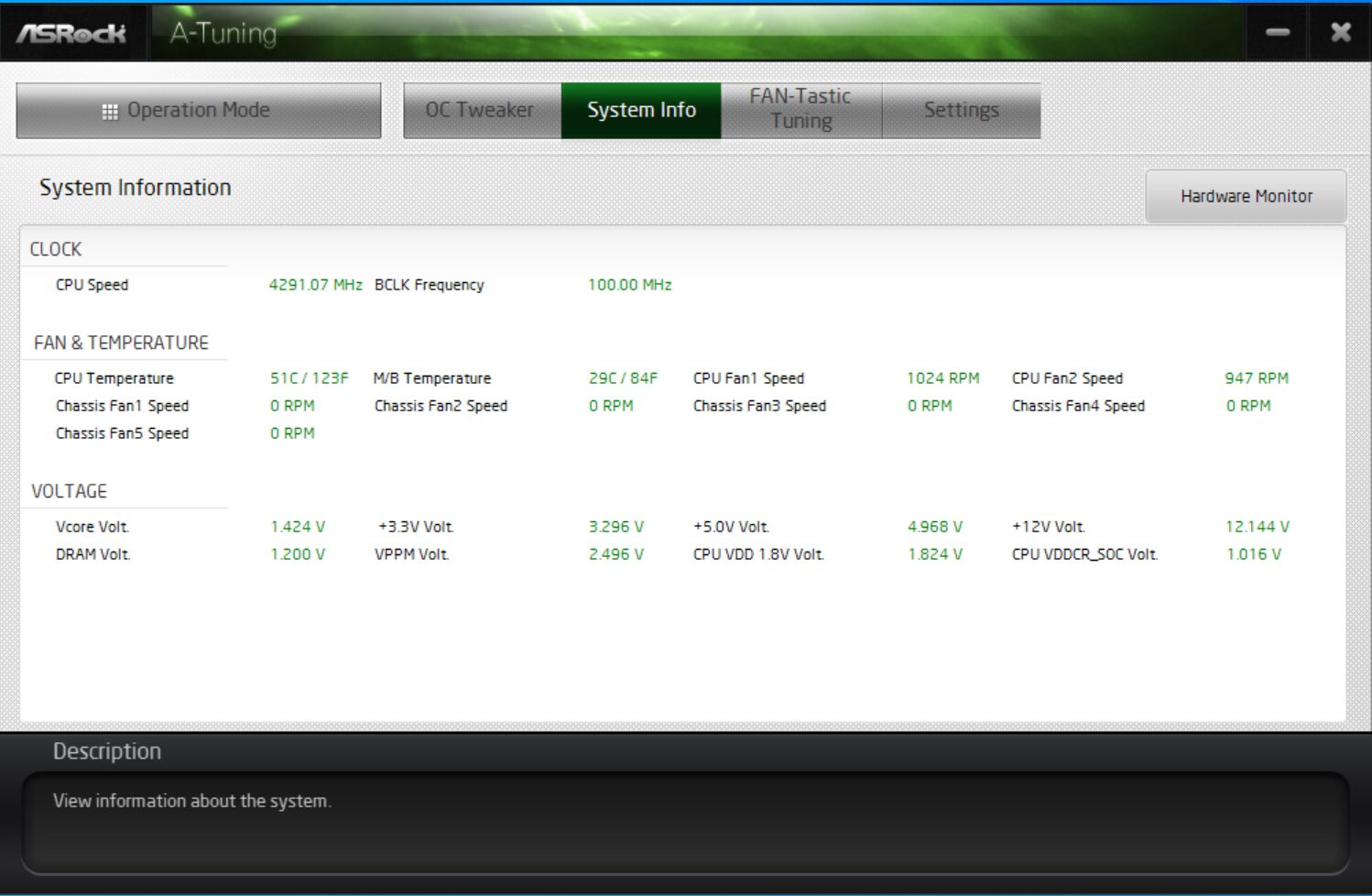
Task: Click the VPPM Volt. value 2.496 V
Action: pyautogui.click(x=616, y=554)
